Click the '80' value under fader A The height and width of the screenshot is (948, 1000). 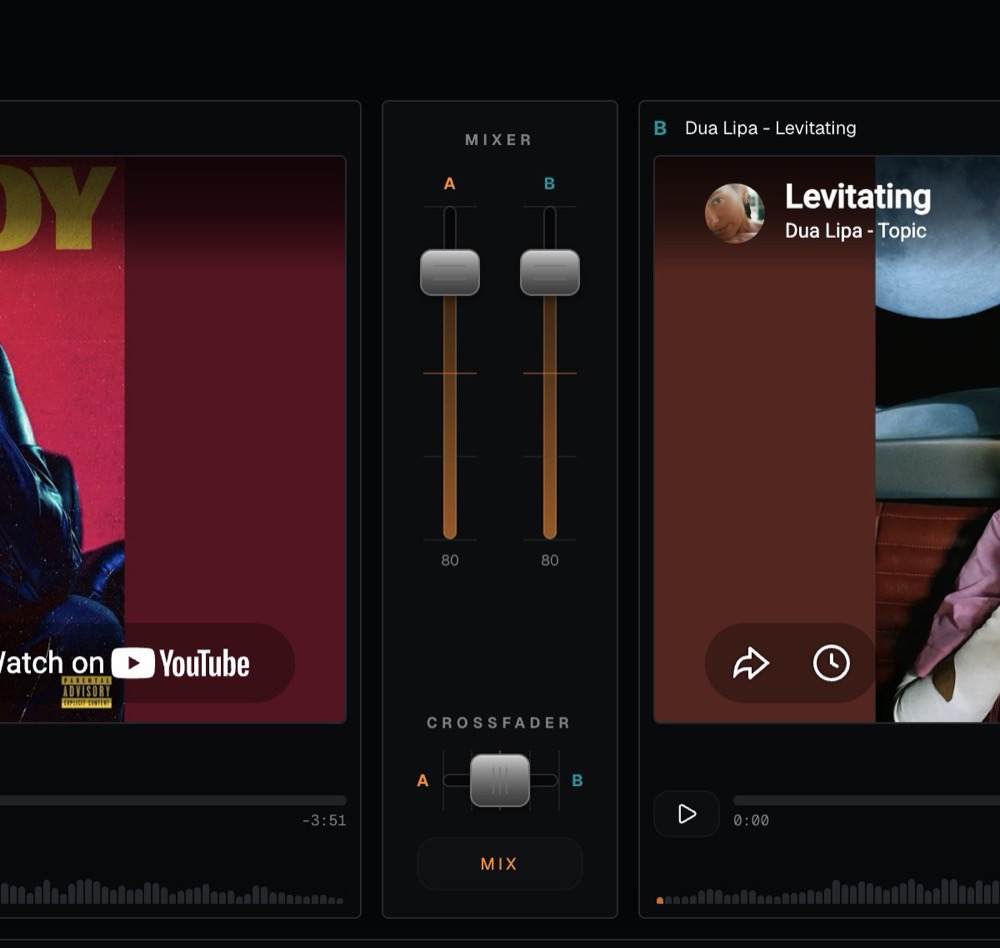(x=450, y=560)
